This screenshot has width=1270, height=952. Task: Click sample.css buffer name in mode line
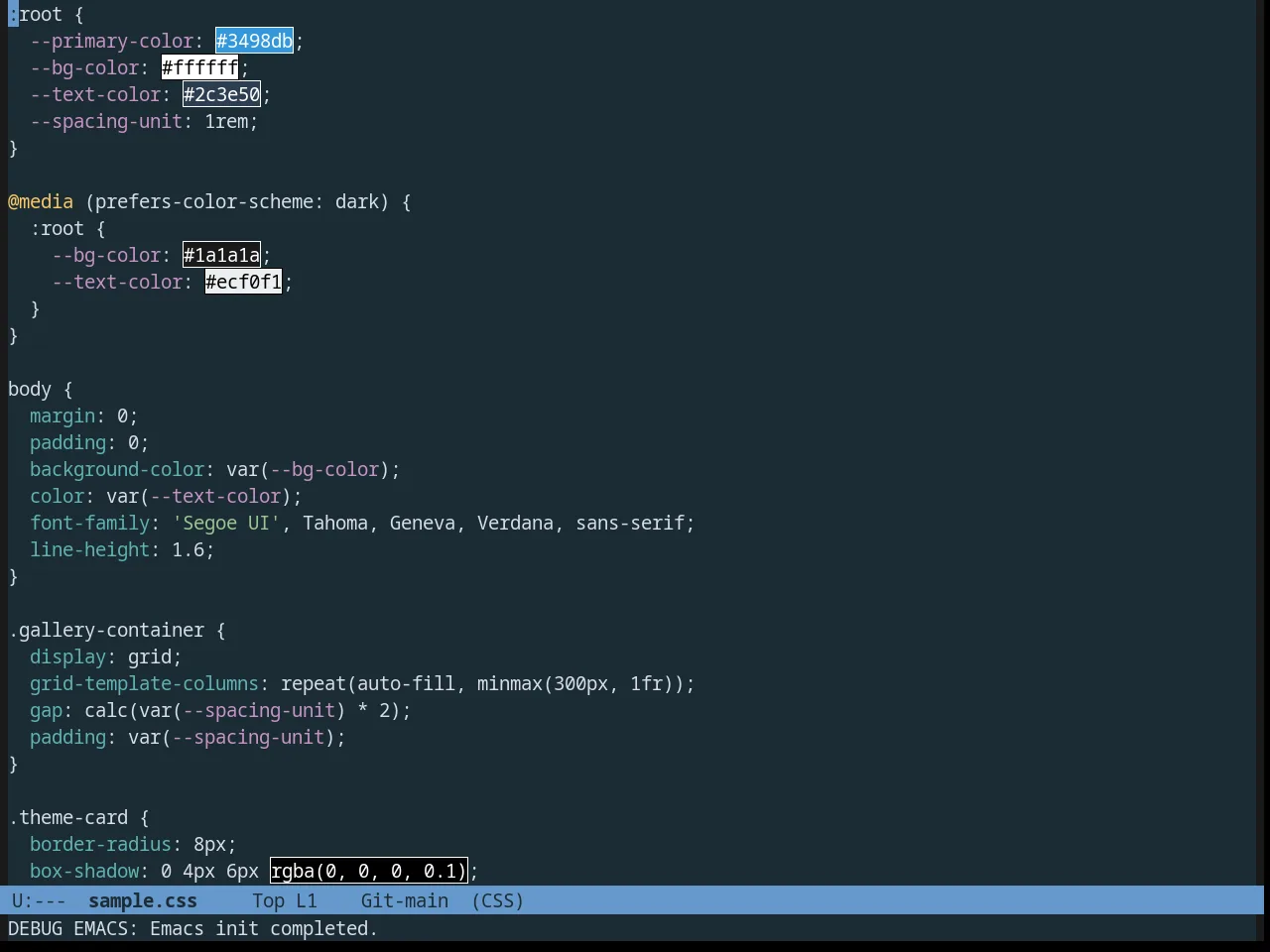143,900
